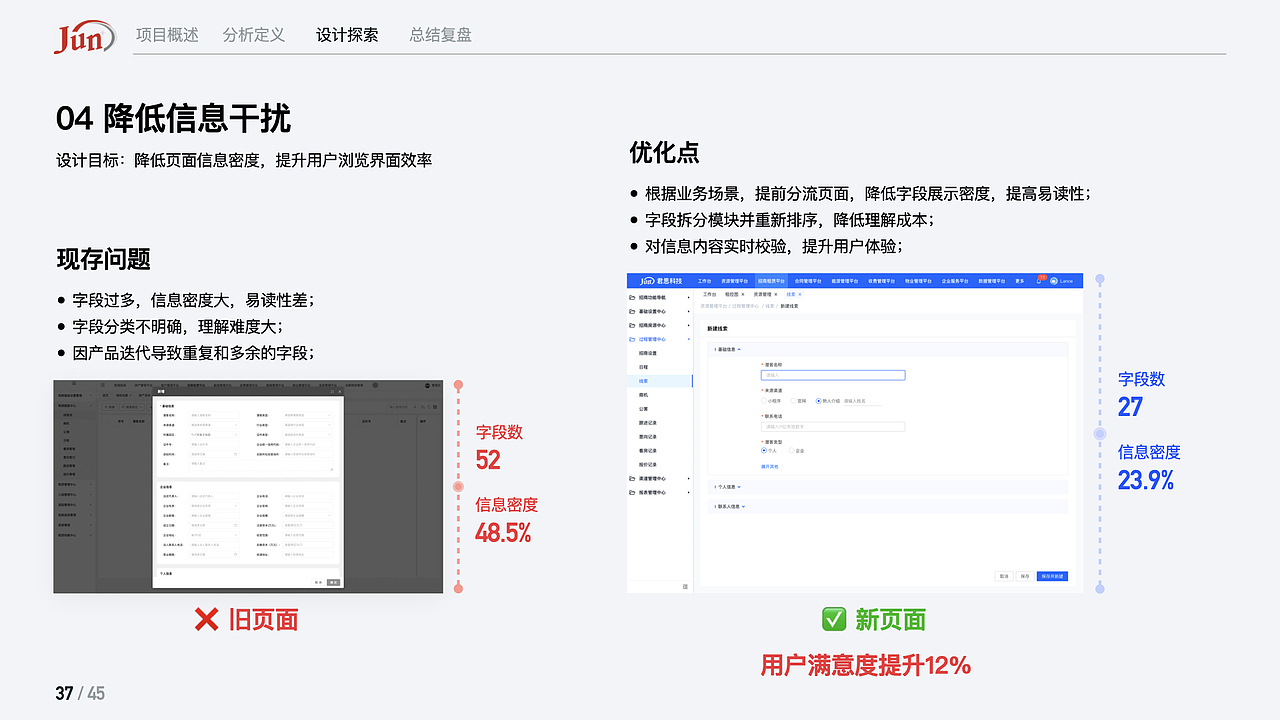The height and width of the screenshot is (720, 1280).
Task: Select 报价记录 in the sidebar submenu
Action: point(647,465)
